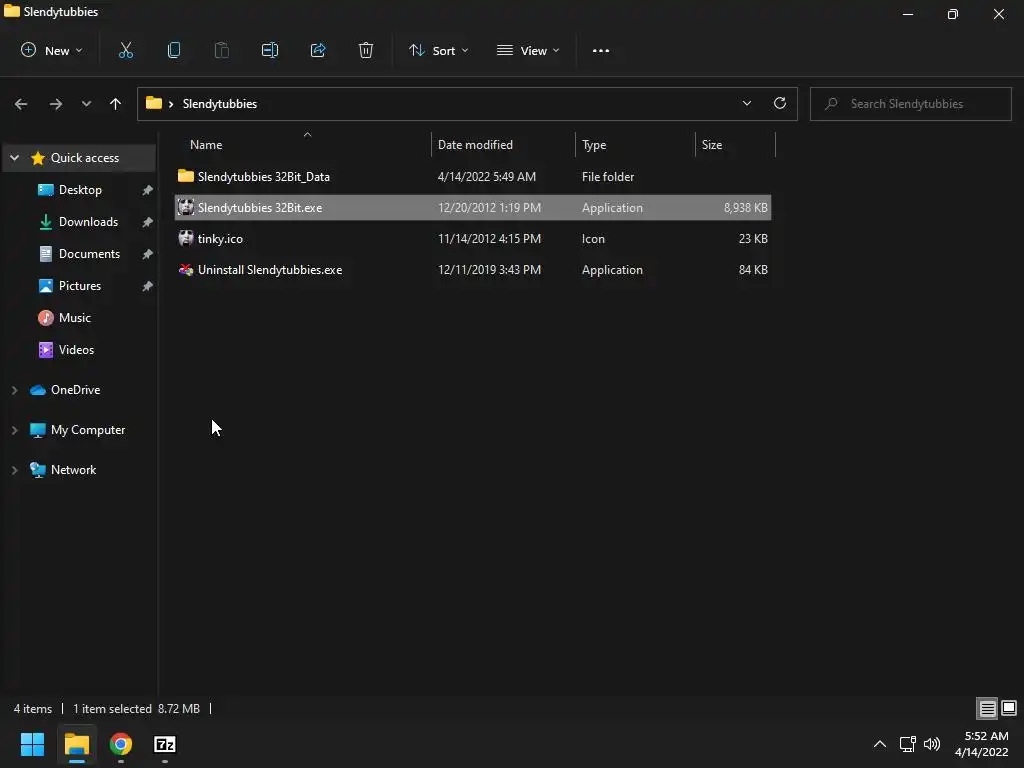Click the Paste clipboard icon
Screen dimensions: 1024x768
pyautogui.click(x=222, y=50)
